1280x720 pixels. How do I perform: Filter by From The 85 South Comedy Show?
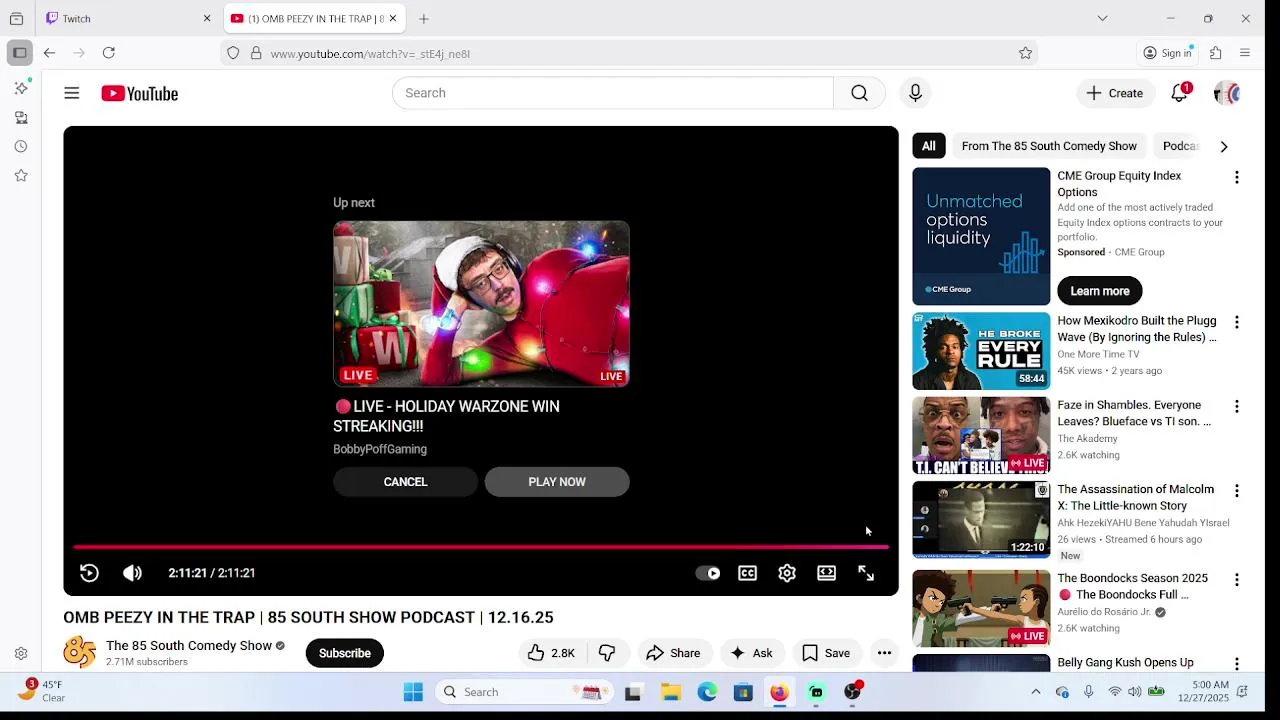pyautogui.click(x=1049, y=146)
